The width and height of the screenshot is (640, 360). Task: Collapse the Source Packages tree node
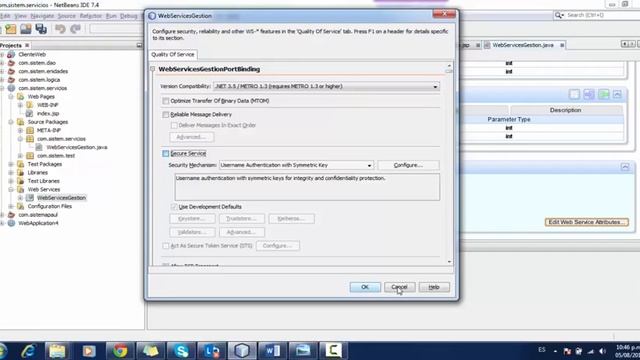pyautogui.click(x=11, y=122)
